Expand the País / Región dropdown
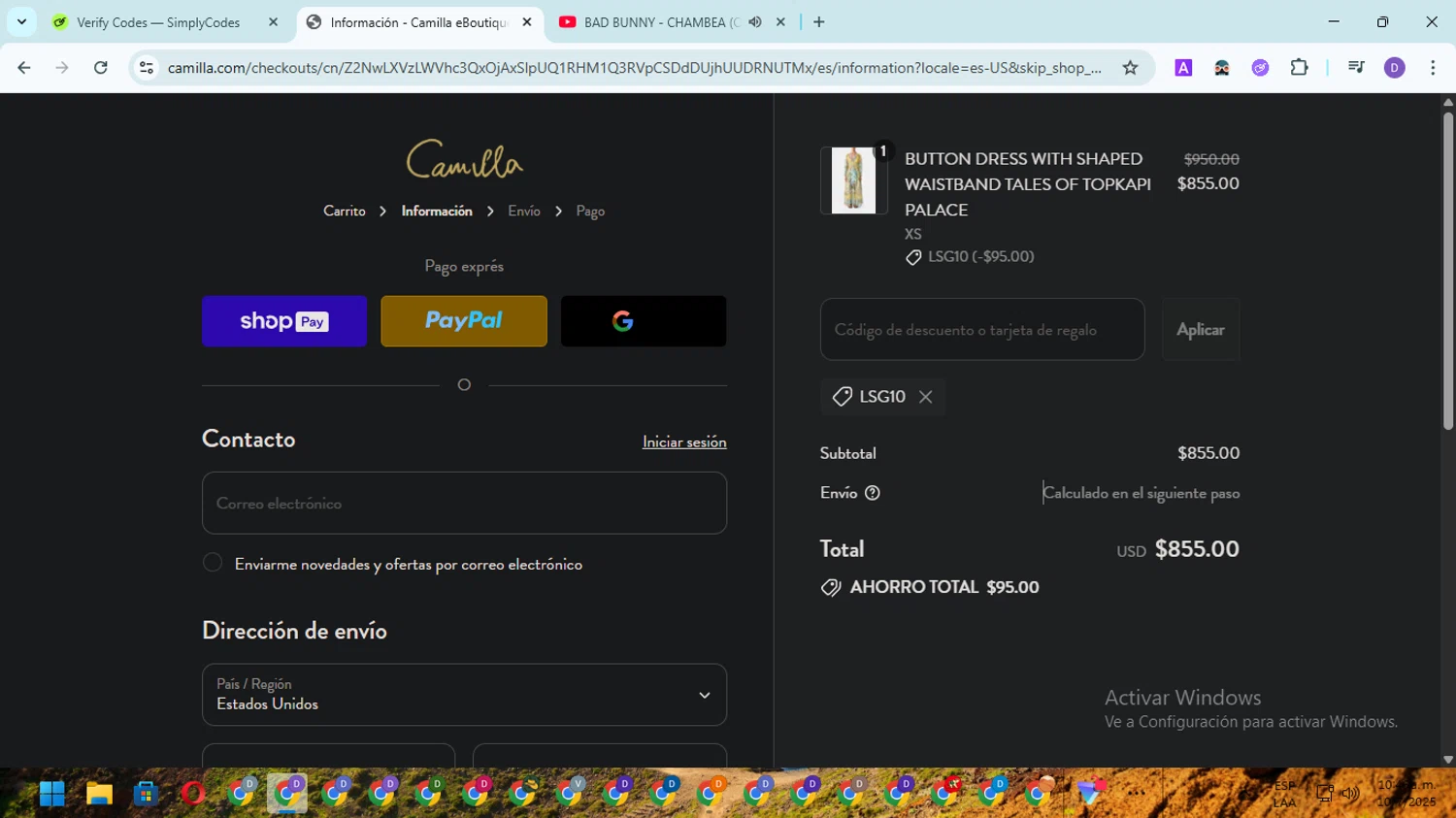 pyautogui.click(x=464, y=695)
